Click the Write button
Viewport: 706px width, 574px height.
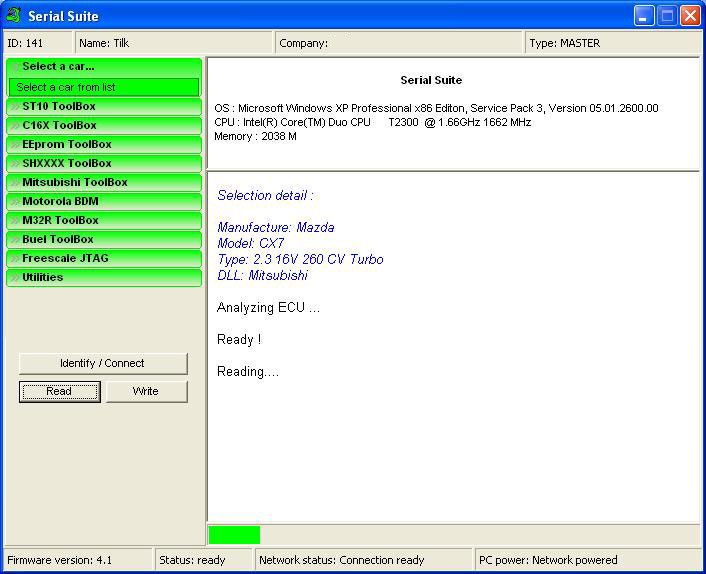[x=146, y=391]
